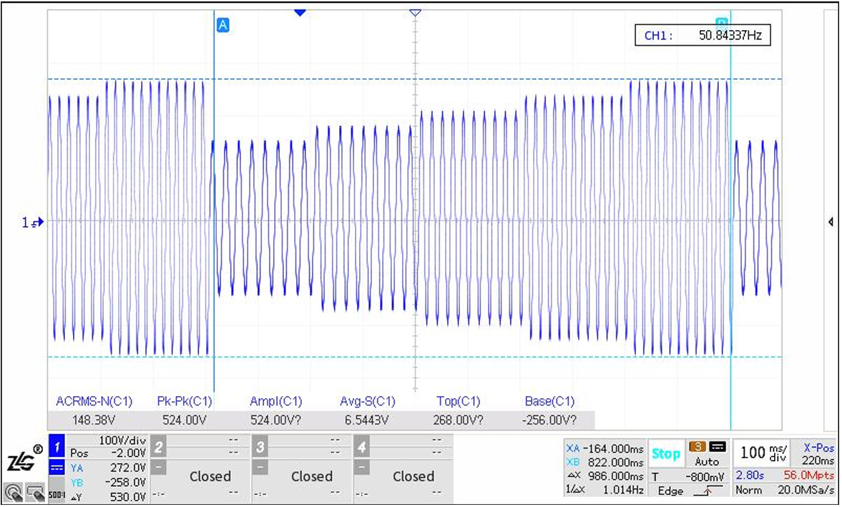Click the hollow time reference triangle marker
842x507 pixels.
pyautogui.click(x=415, y=12)
